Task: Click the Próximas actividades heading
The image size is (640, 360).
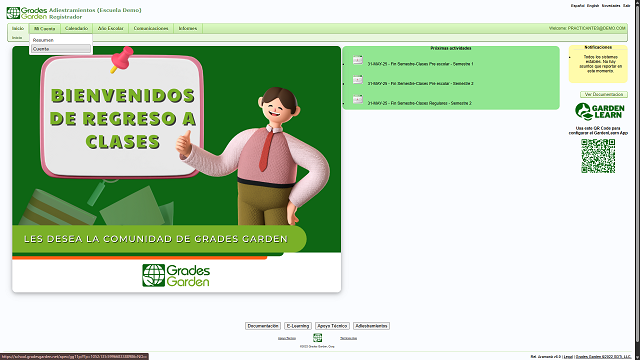Action: click(x=451, y=48)
